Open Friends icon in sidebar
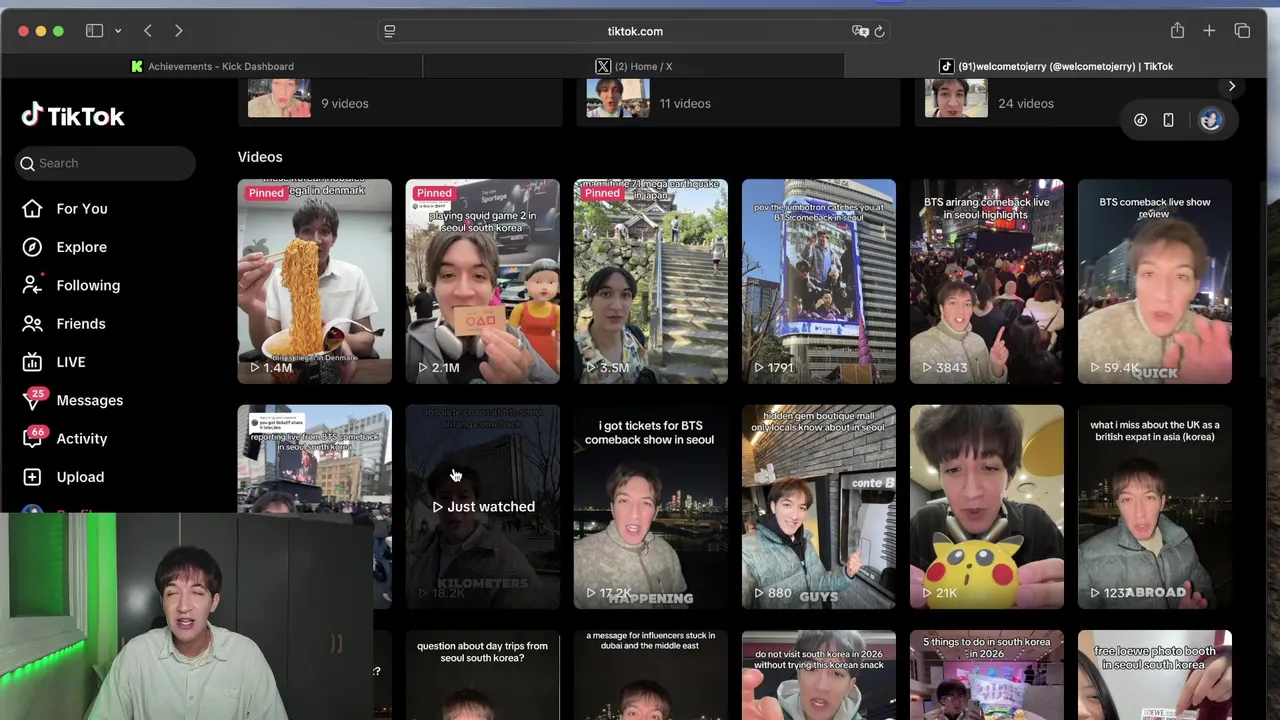 32,323
